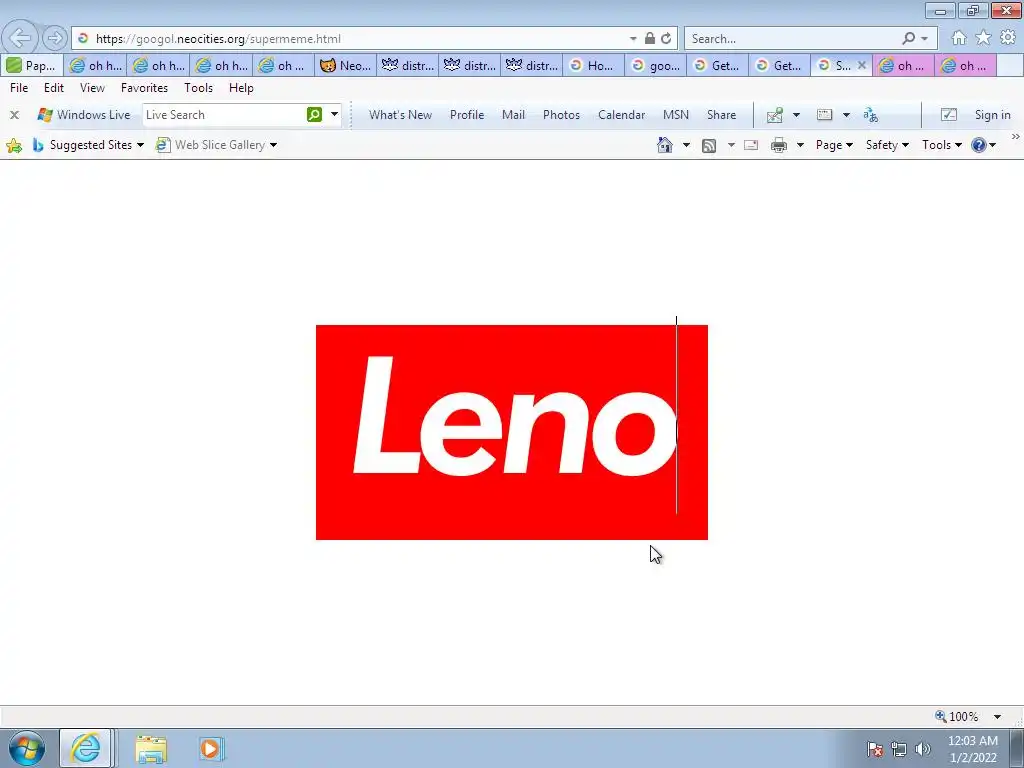The image size is (1024, 768).
Task: Open the gear Tools icon at top right
Action: 1008,38
